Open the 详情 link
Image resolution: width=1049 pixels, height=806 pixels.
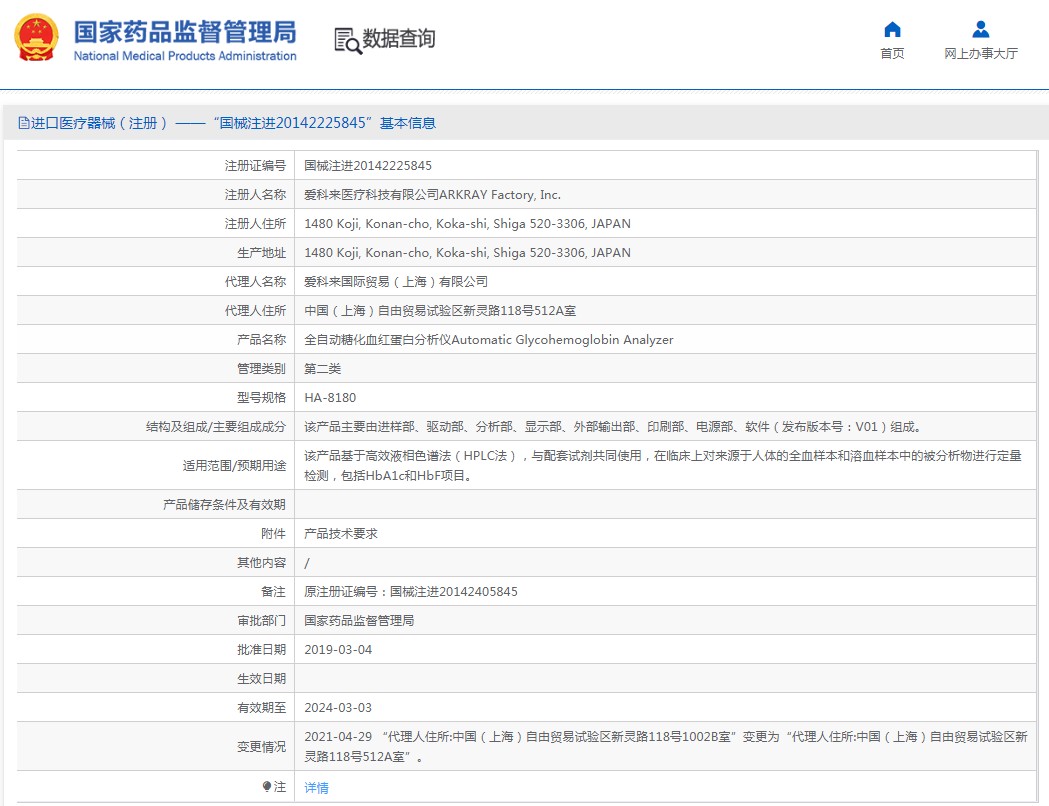[x=316, y=787]
